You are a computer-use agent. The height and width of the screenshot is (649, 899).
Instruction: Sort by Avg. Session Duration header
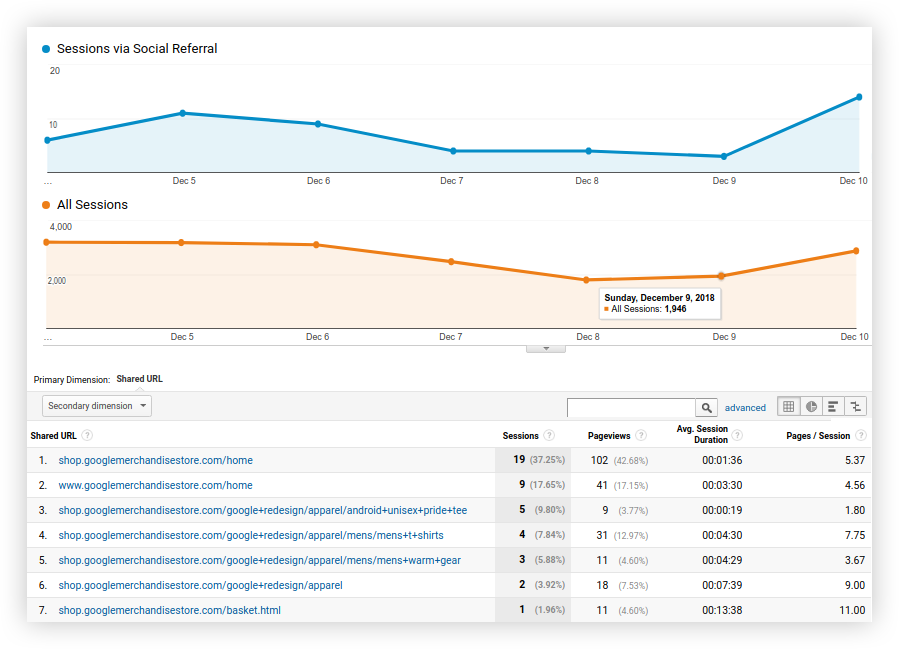tap(702, 434)
